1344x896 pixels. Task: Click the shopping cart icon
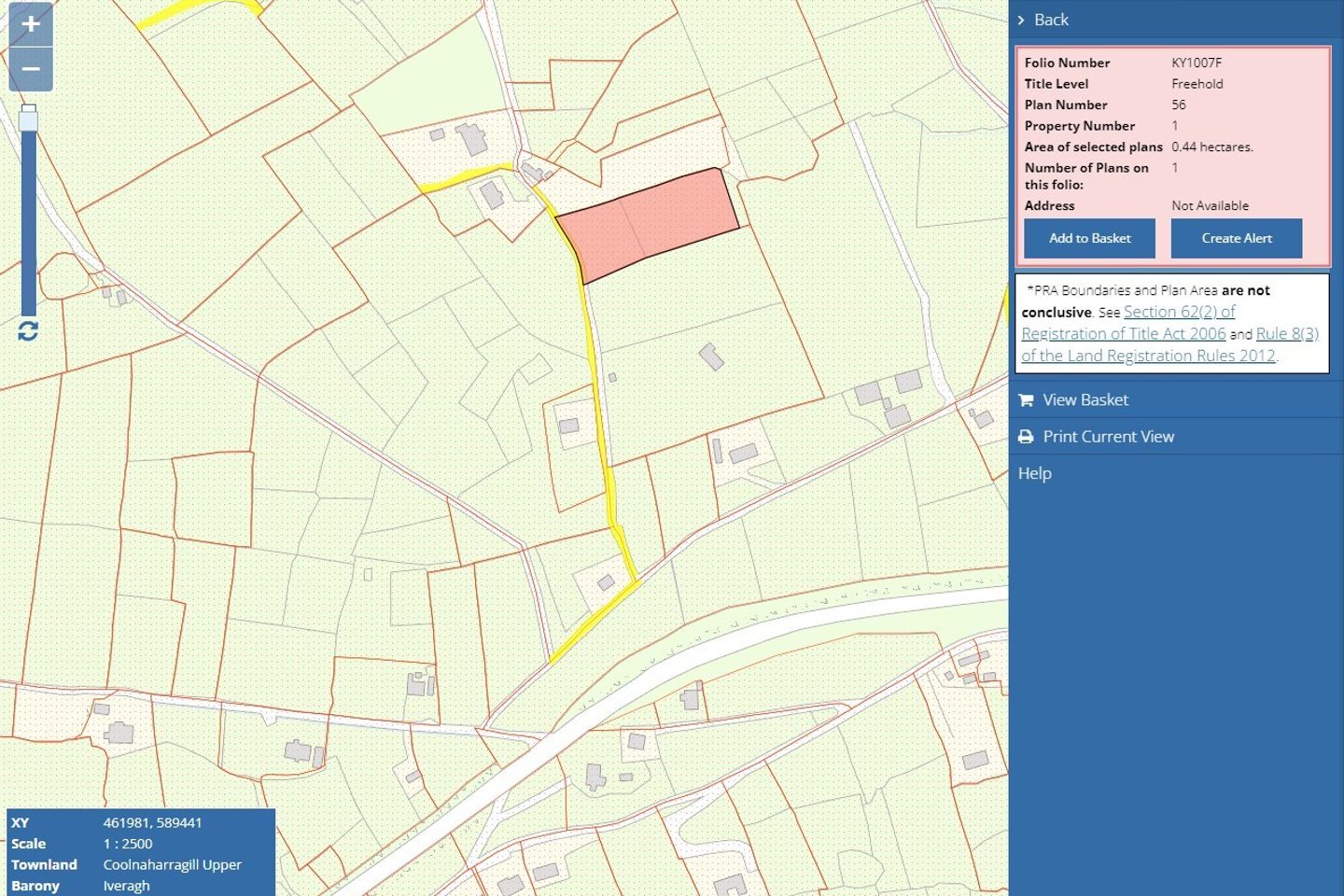(x=1026, y=400)
